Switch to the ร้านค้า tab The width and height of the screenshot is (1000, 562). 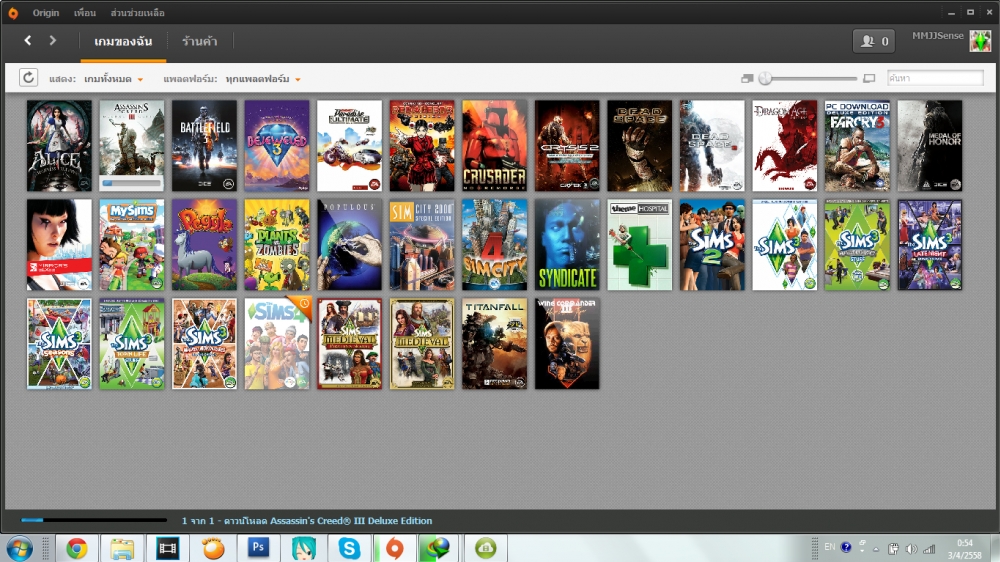(x=200, y=41)
